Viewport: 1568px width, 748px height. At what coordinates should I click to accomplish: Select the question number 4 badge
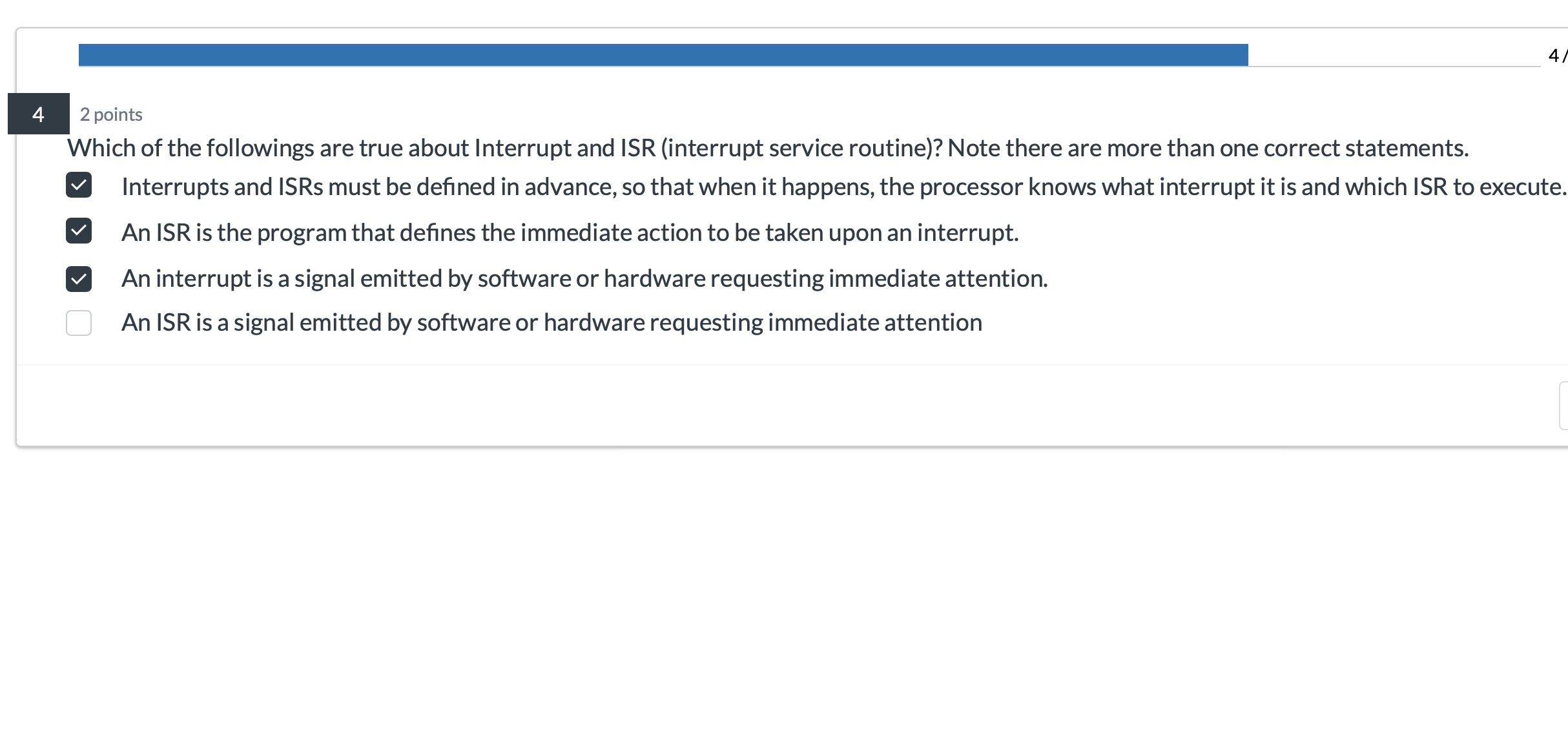pyautogui.click(x=37, y=114)
